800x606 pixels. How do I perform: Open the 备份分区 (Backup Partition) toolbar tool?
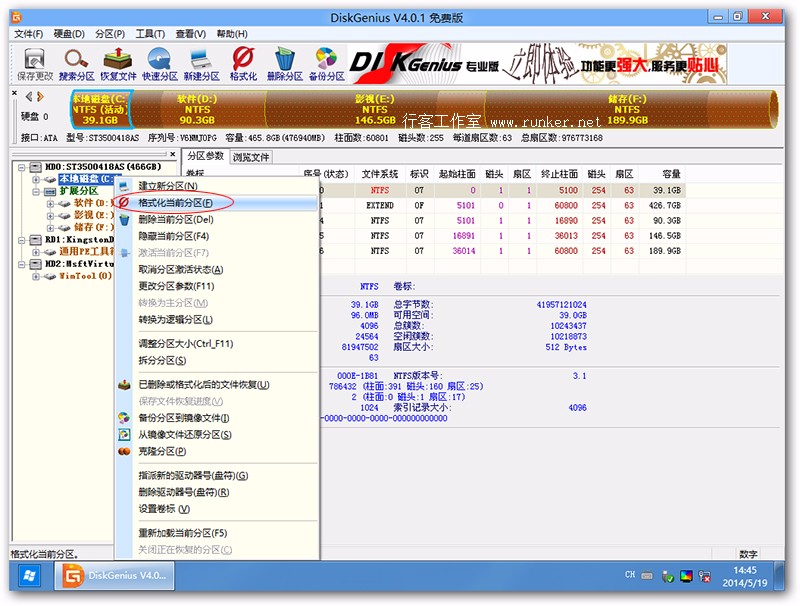[x=326, y=64]
